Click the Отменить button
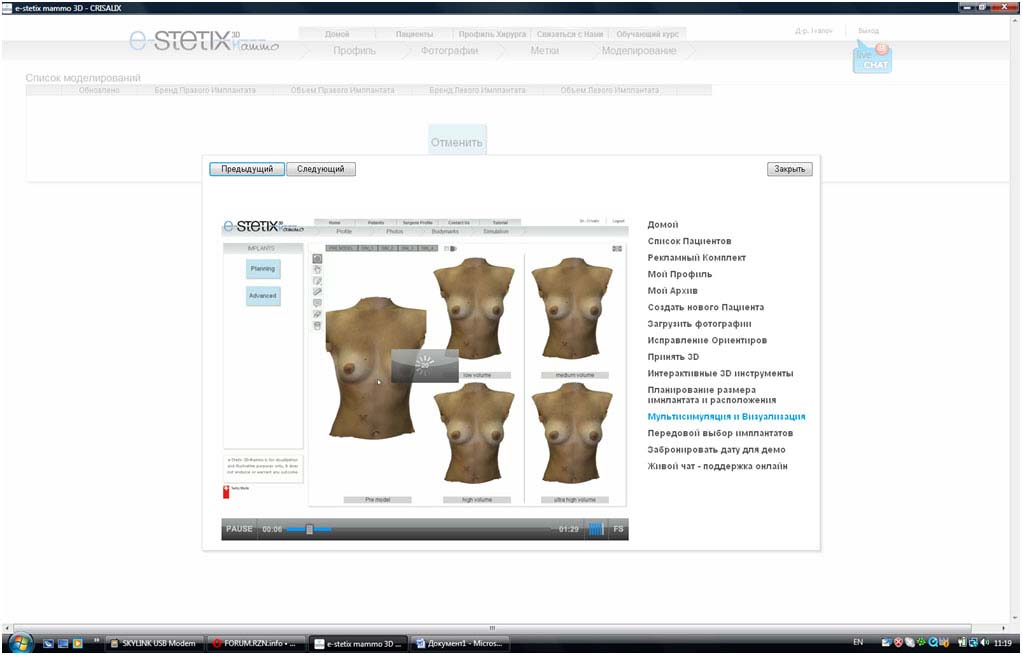The image size is (1022, 655). [457, 141]
